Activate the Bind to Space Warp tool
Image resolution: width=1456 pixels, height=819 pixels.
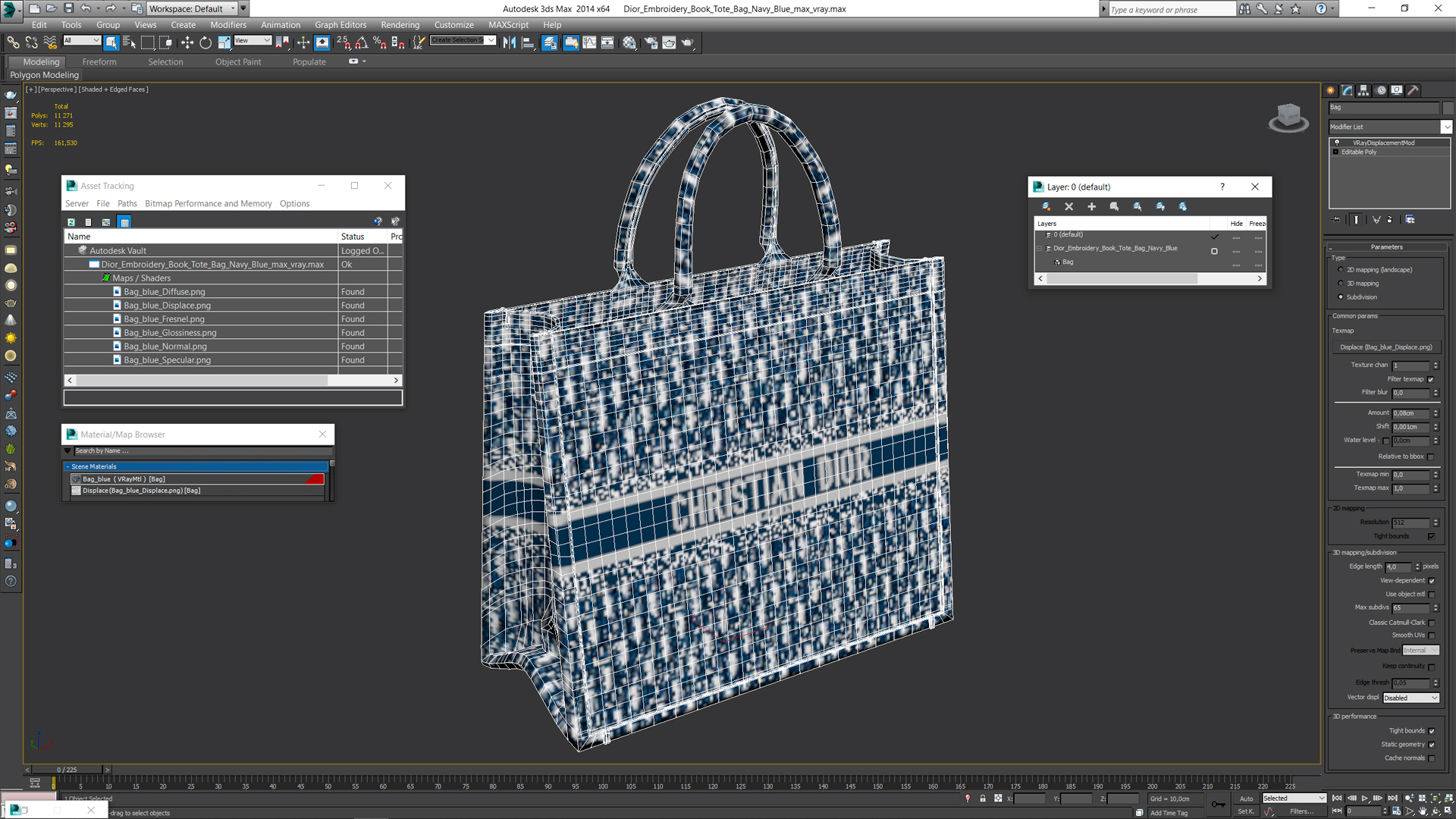click(50, 42)
